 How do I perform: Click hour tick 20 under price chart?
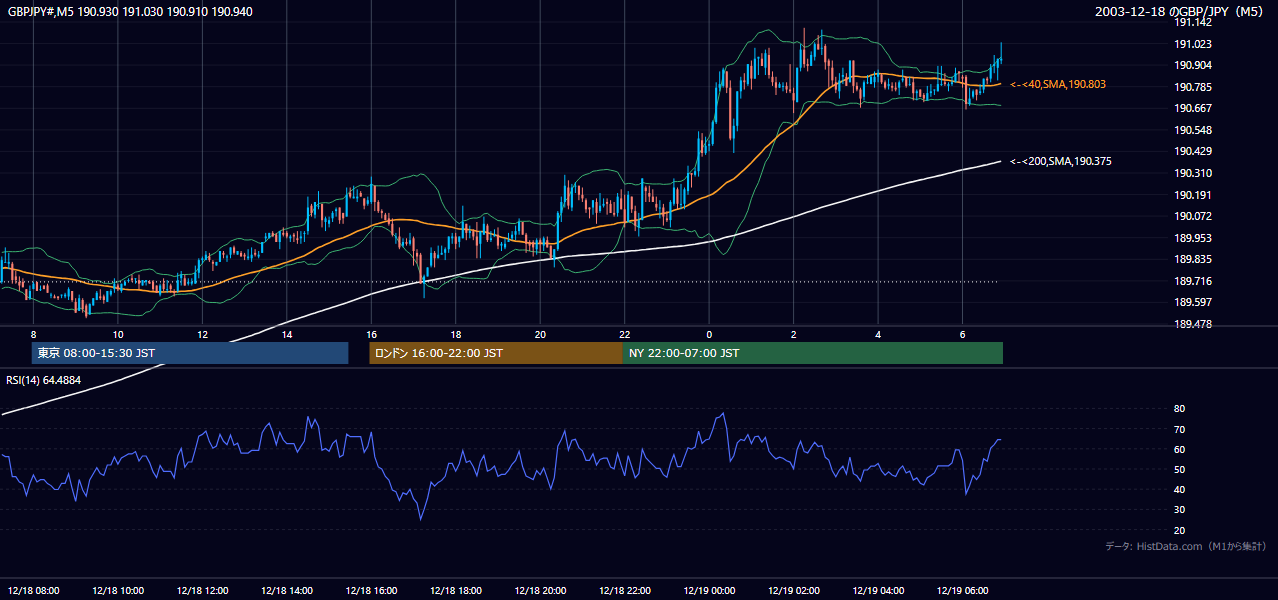click(x=540, y=334)
